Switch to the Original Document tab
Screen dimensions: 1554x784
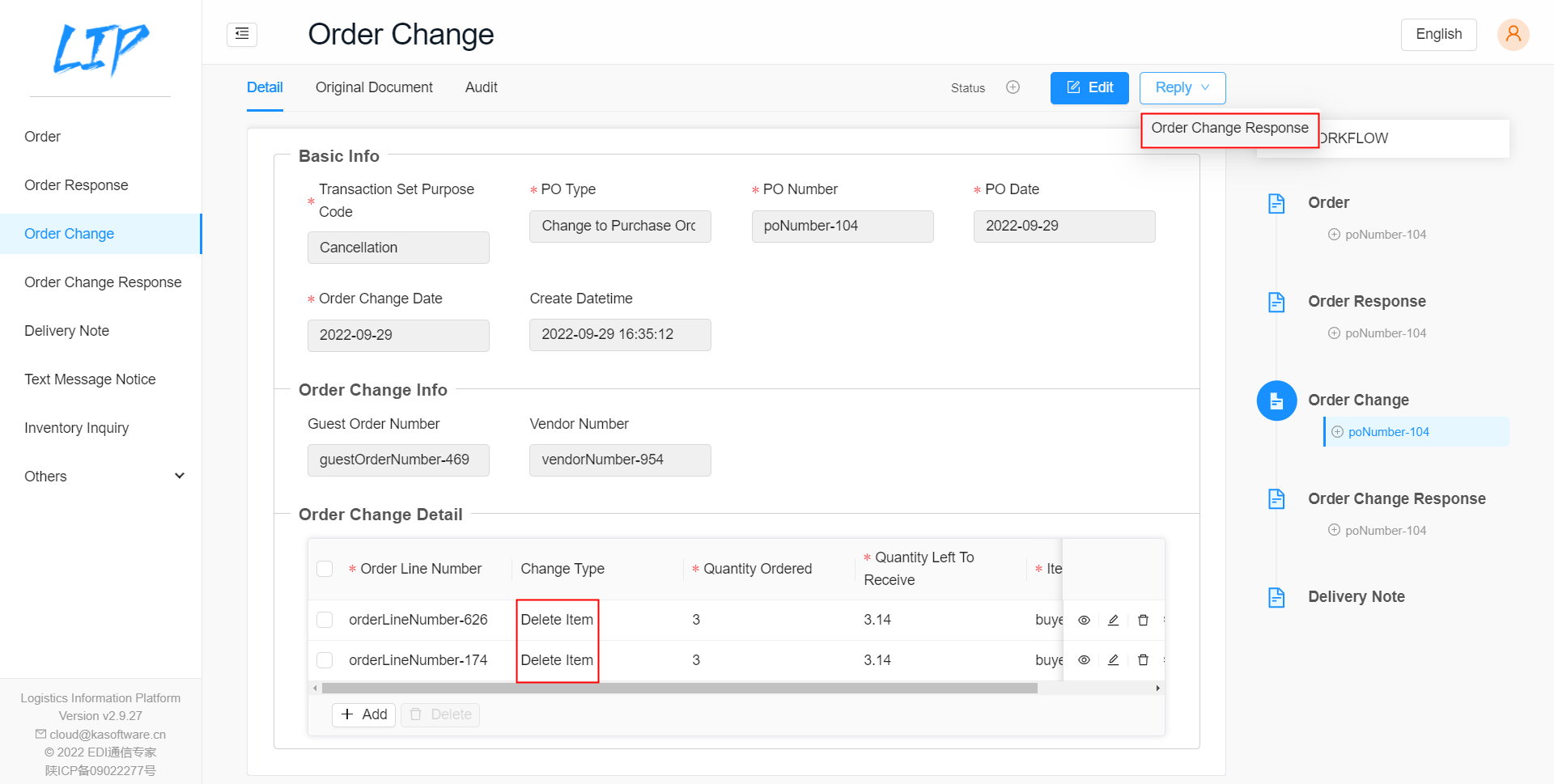coord(374,87)
